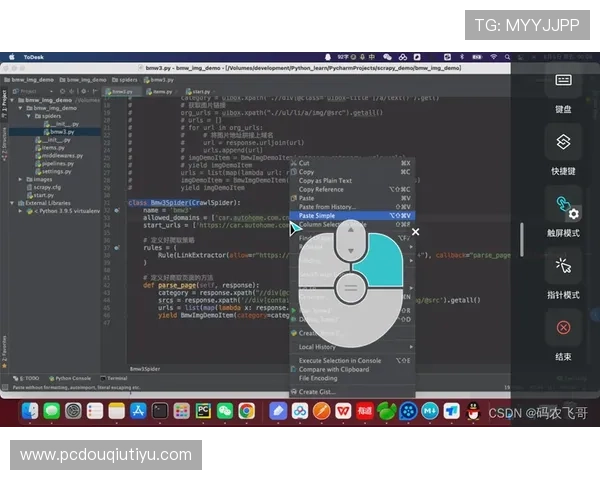Click the touch mode settings gear badge
This screenshot has width=600, height=480.
pos(573,214)
